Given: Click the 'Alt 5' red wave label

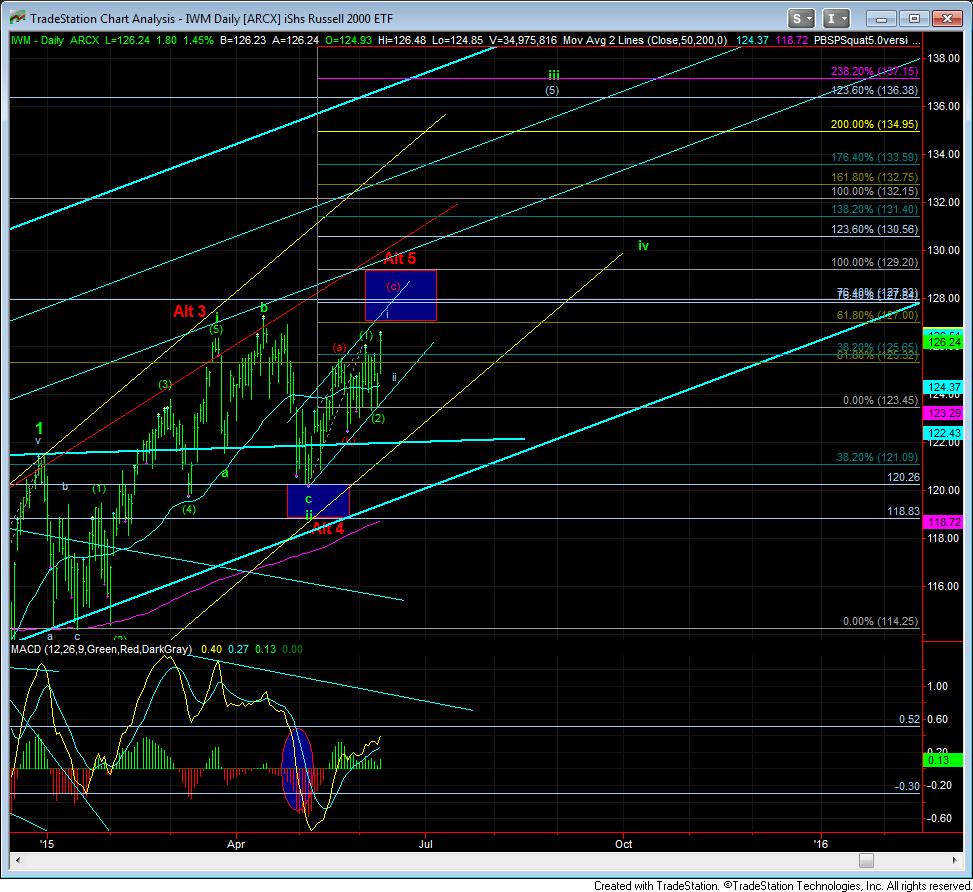Looking at the screenshot, I should point(400,259).
